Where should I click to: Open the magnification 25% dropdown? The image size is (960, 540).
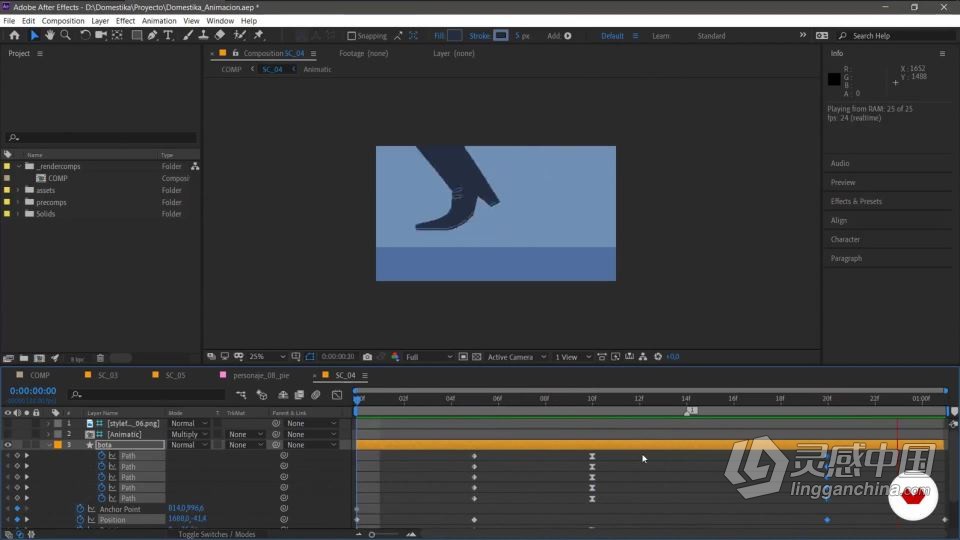(267, 357)
